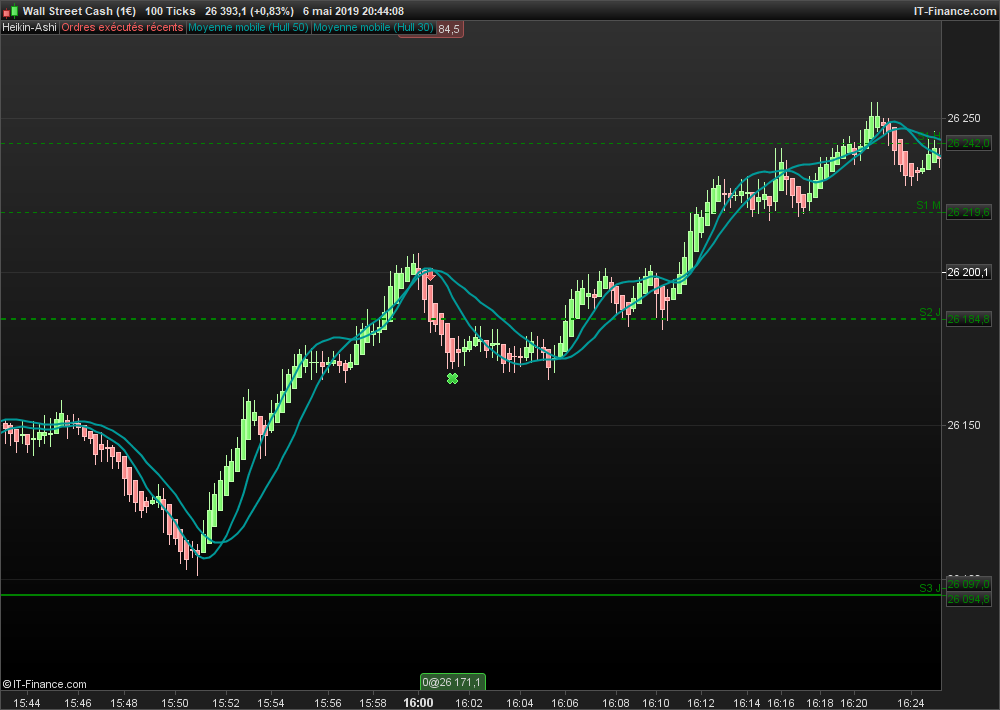
Task: Select the Moyenne mobile (Hull 50) legend
Action: point(248,27)
